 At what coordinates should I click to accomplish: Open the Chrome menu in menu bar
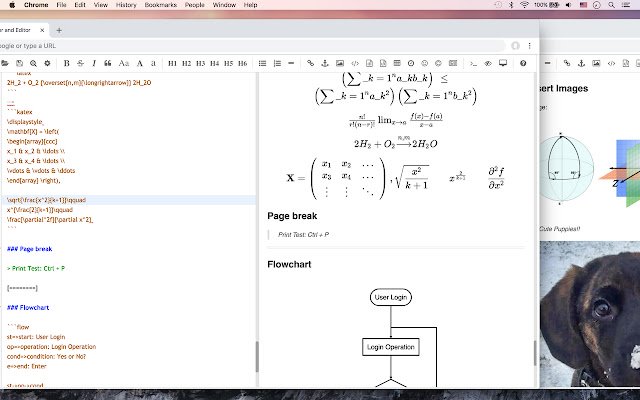[x=36, y=5]
